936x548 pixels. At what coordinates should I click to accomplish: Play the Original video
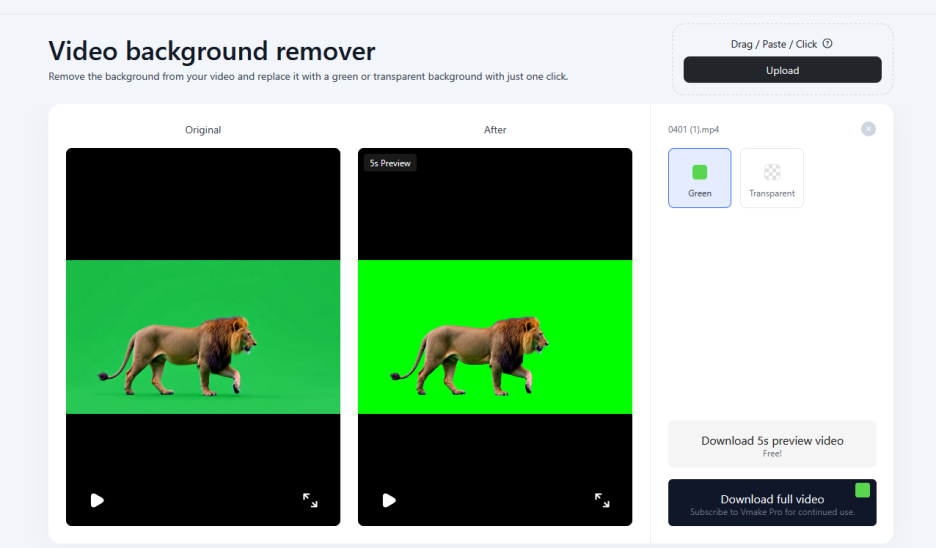(97, 500)
